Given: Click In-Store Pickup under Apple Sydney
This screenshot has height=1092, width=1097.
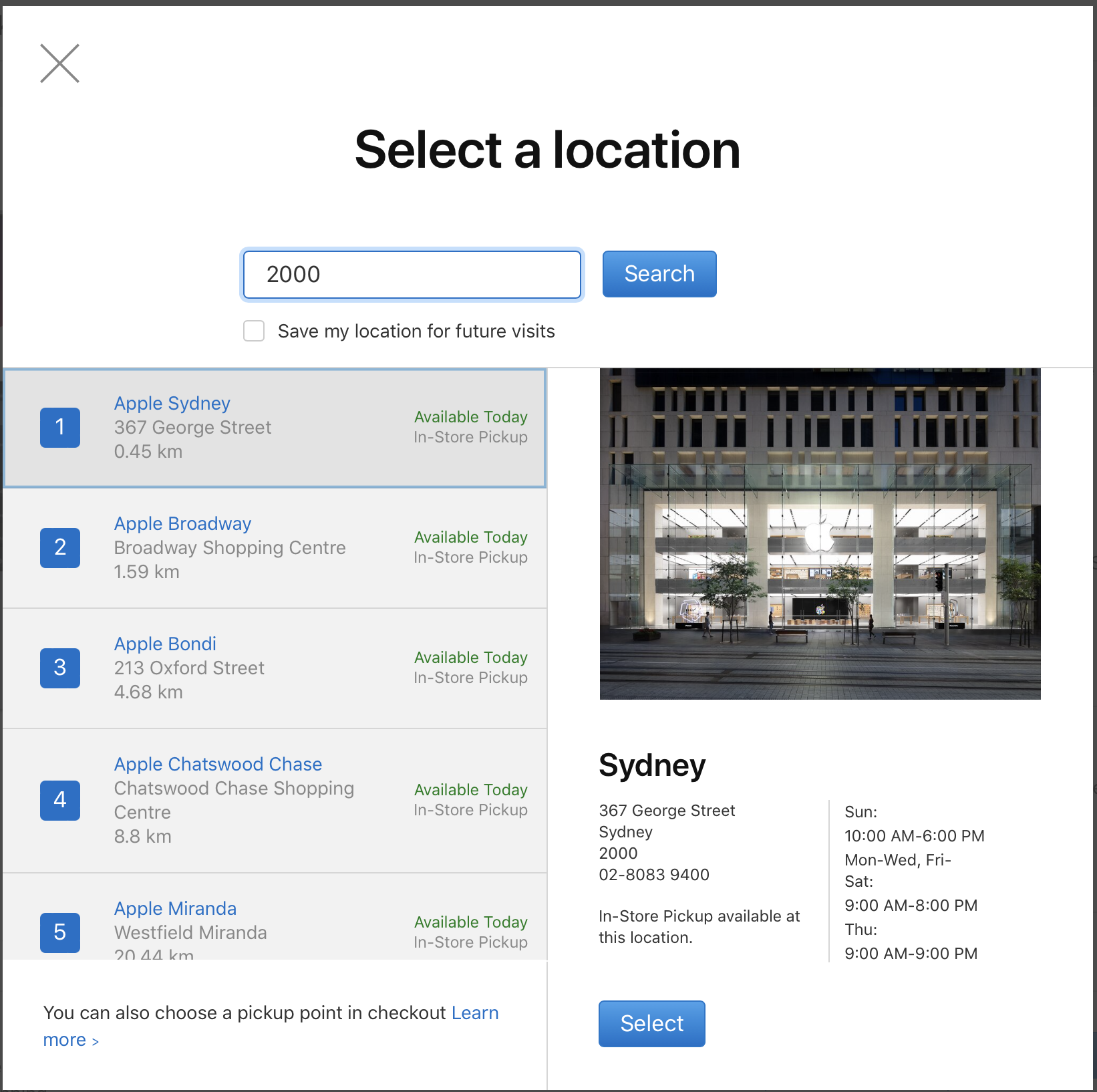Looking at the screenshot, I should pyautogui.click(x=471, y=437).
